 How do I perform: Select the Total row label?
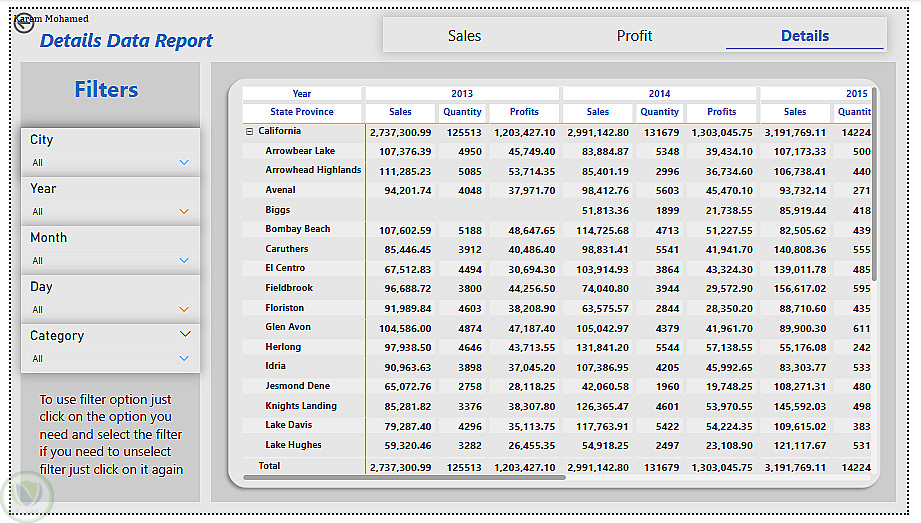[270, 466]
